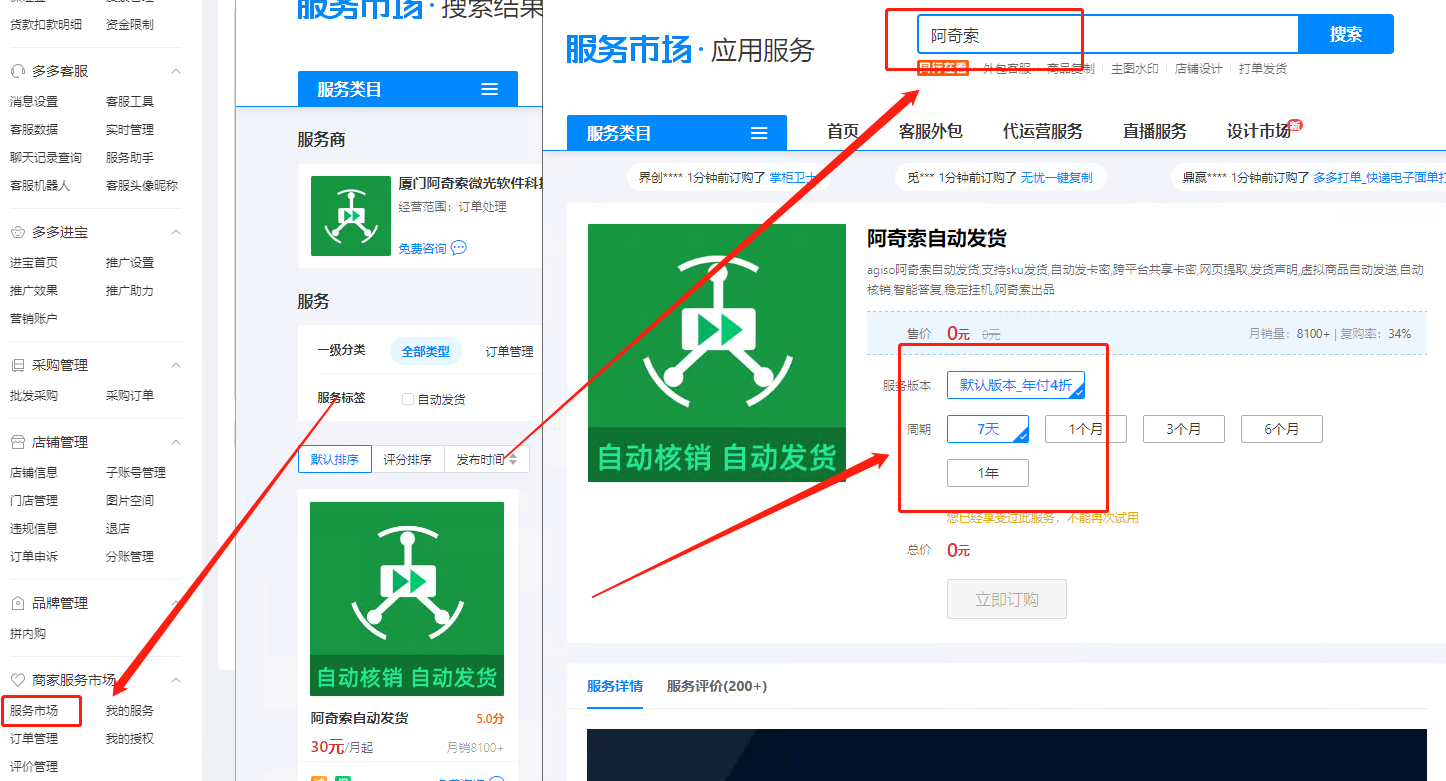The height and width of the screenshot is (781, 1446).
Task: Click the 立即订购 button
Action: point(1007,599)
